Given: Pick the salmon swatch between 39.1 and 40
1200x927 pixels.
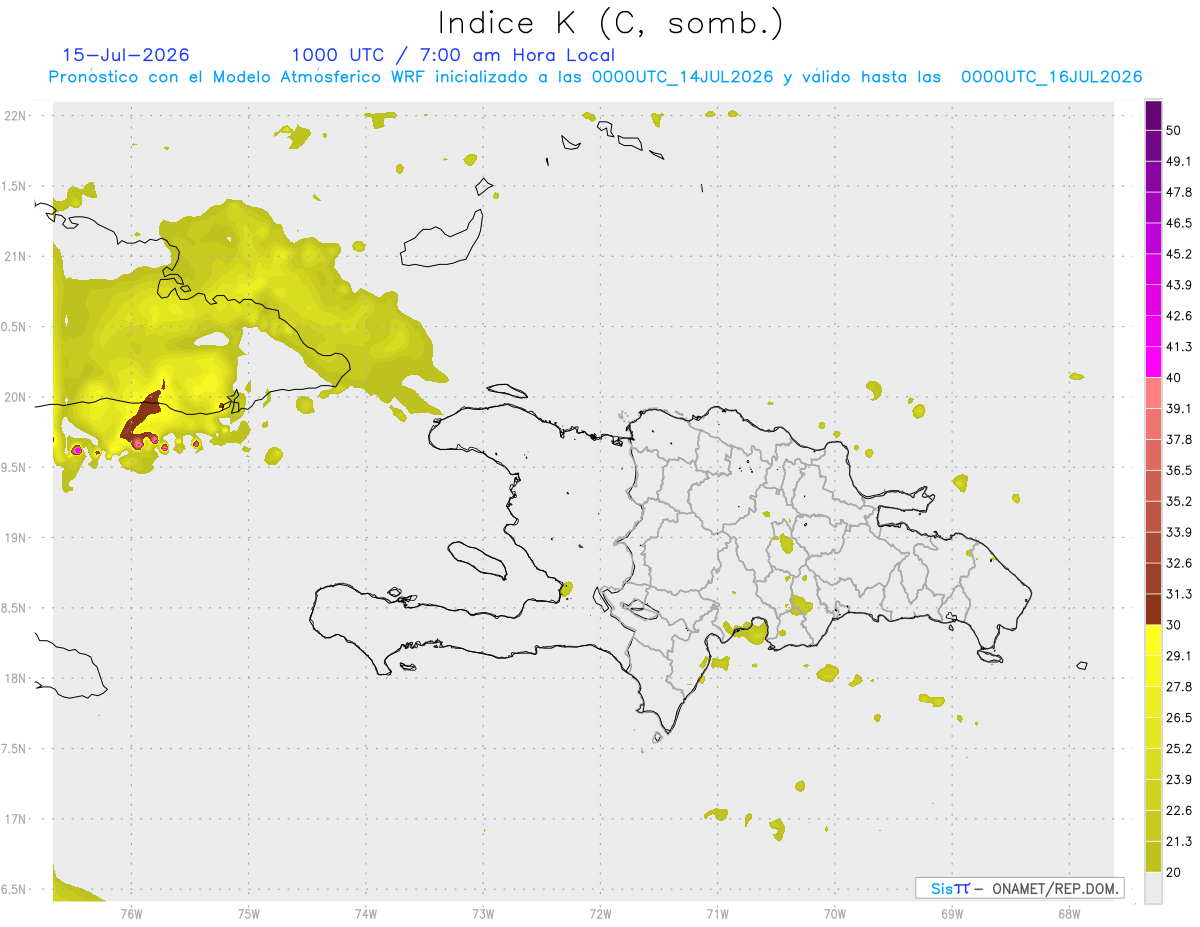Looking at the screenshot, I should 1153,393.
